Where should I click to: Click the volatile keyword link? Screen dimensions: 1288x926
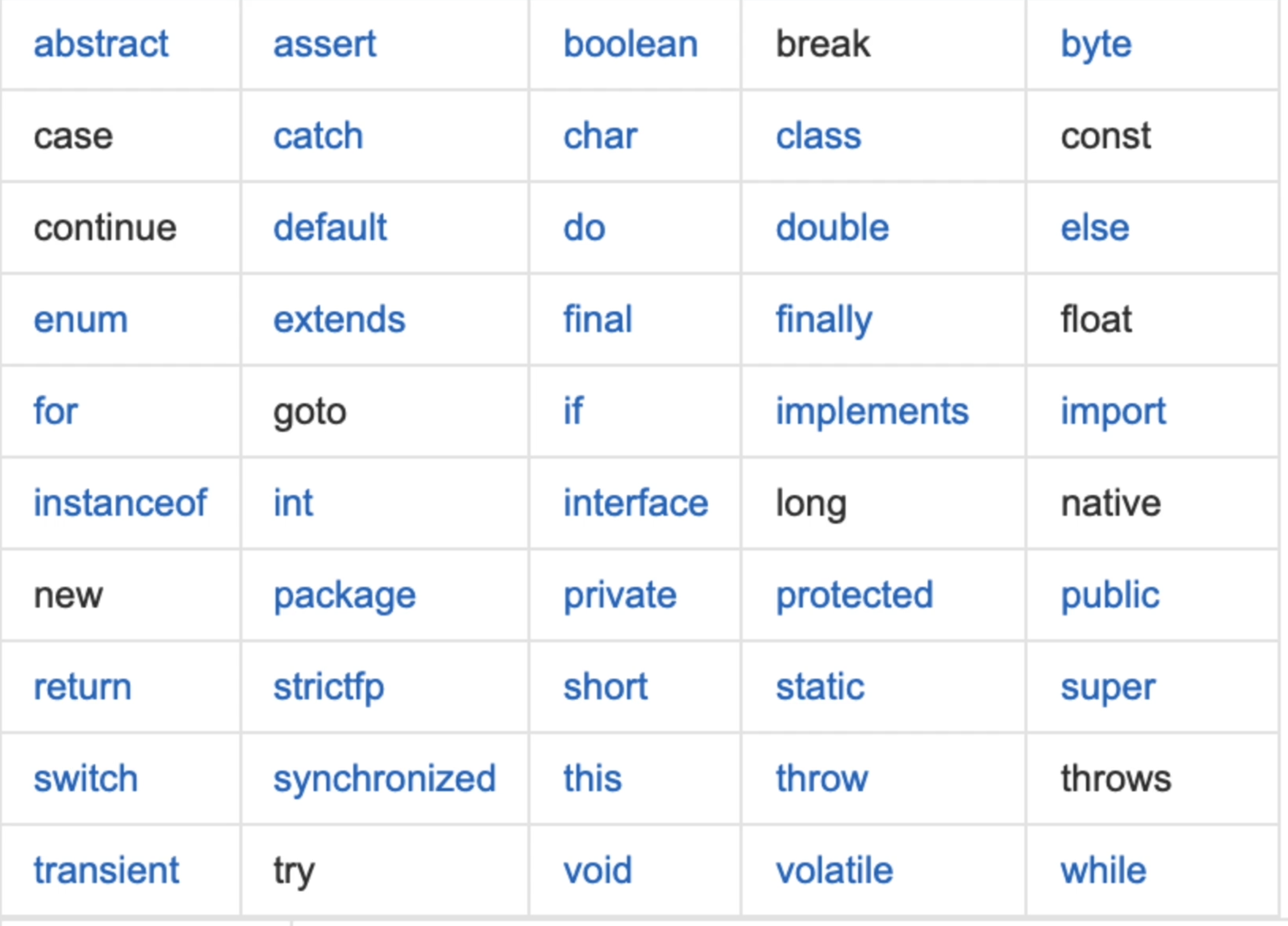(x=834, y=870)
